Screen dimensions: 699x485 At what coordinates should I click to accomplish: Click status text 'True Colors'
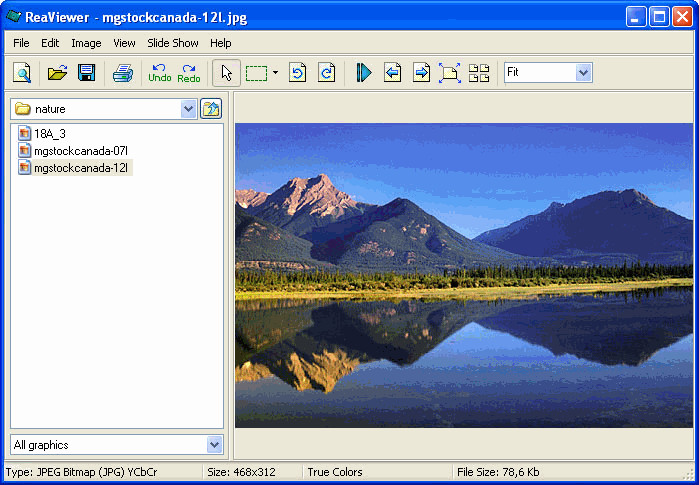(x=335, y=472)
